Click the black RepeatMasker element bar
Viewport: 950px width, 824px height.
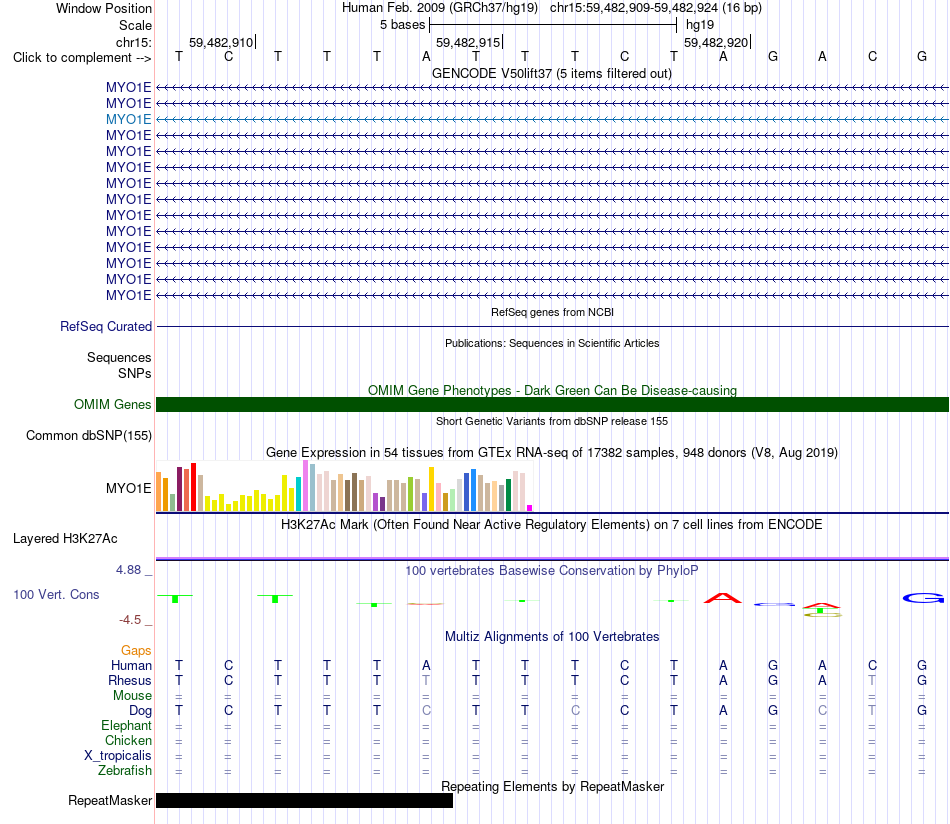pyautogui.click(x=304, y=800)
